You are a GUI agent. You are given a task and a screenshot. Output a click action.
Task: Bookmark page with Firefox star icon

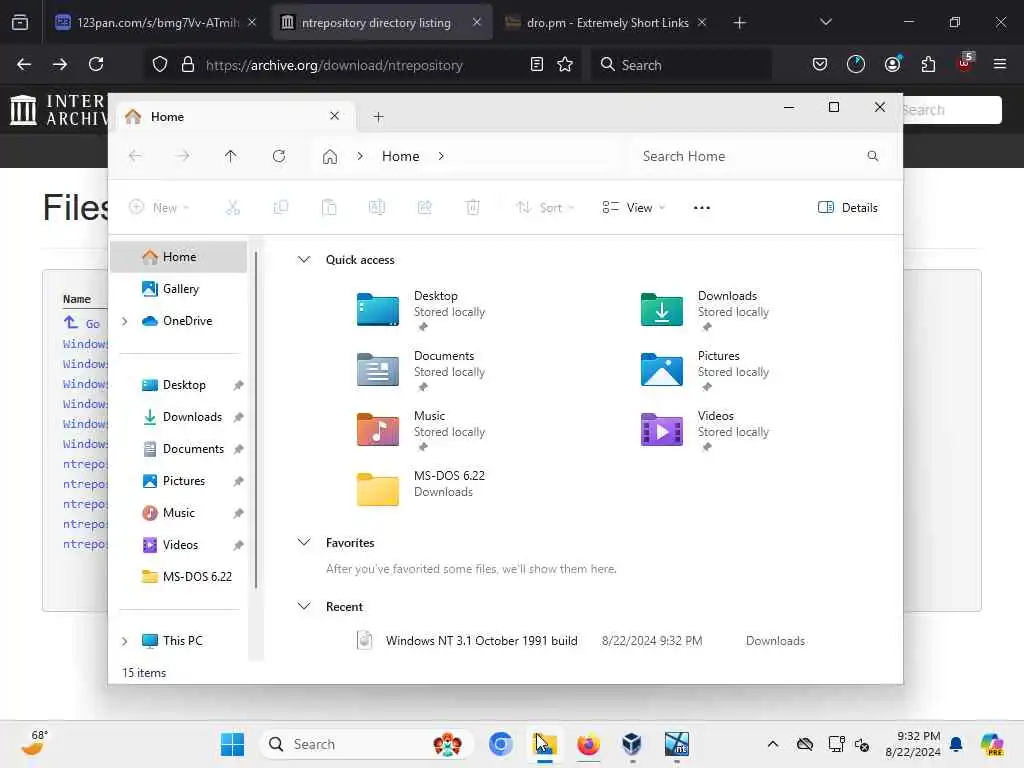[565, 64]
